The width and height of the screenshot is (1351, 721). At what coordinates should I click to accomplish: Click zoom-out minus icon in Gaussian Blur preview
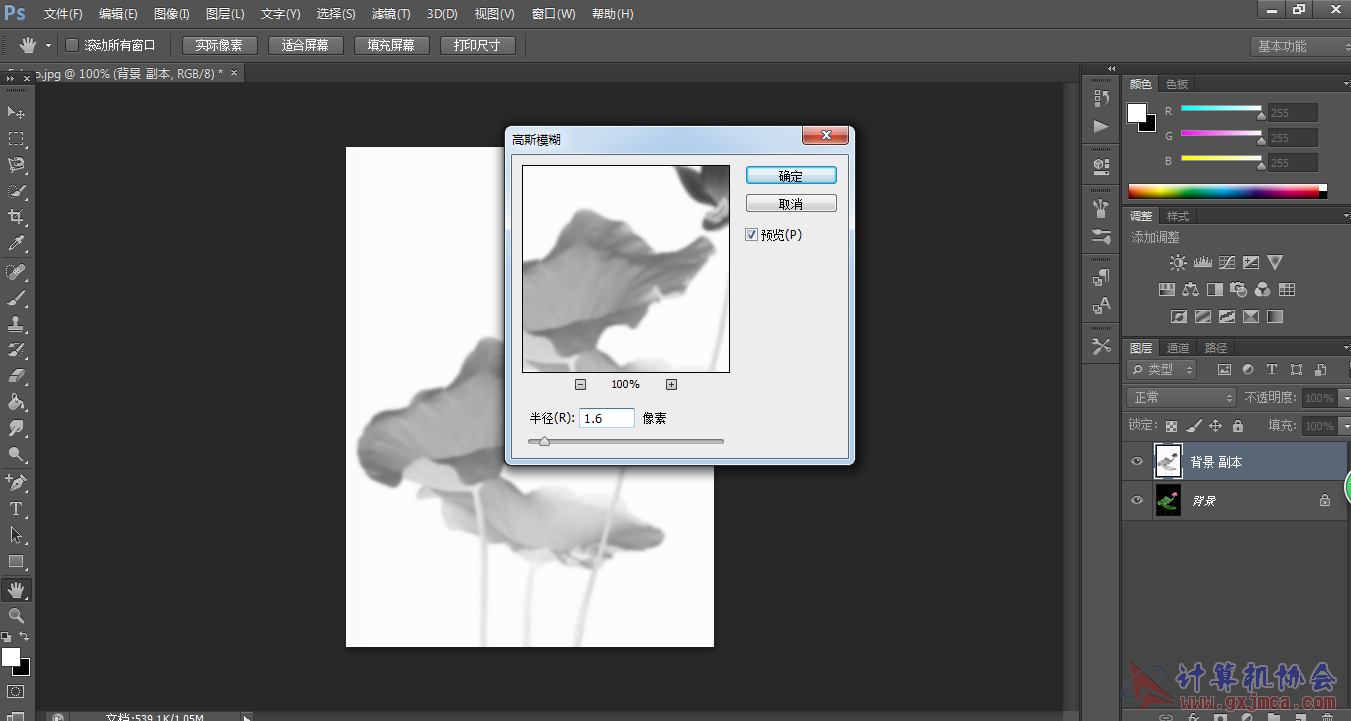pos(580,385)
